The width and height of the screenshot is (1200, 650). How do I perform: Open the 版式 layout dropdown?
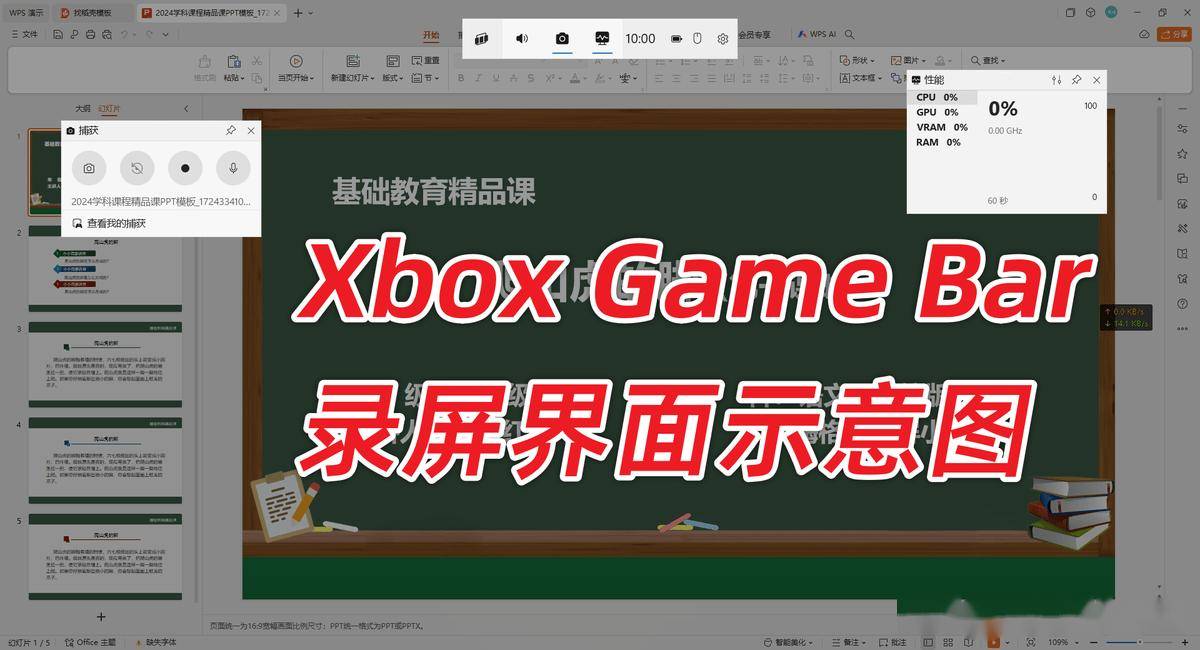[x=392, y=77]
